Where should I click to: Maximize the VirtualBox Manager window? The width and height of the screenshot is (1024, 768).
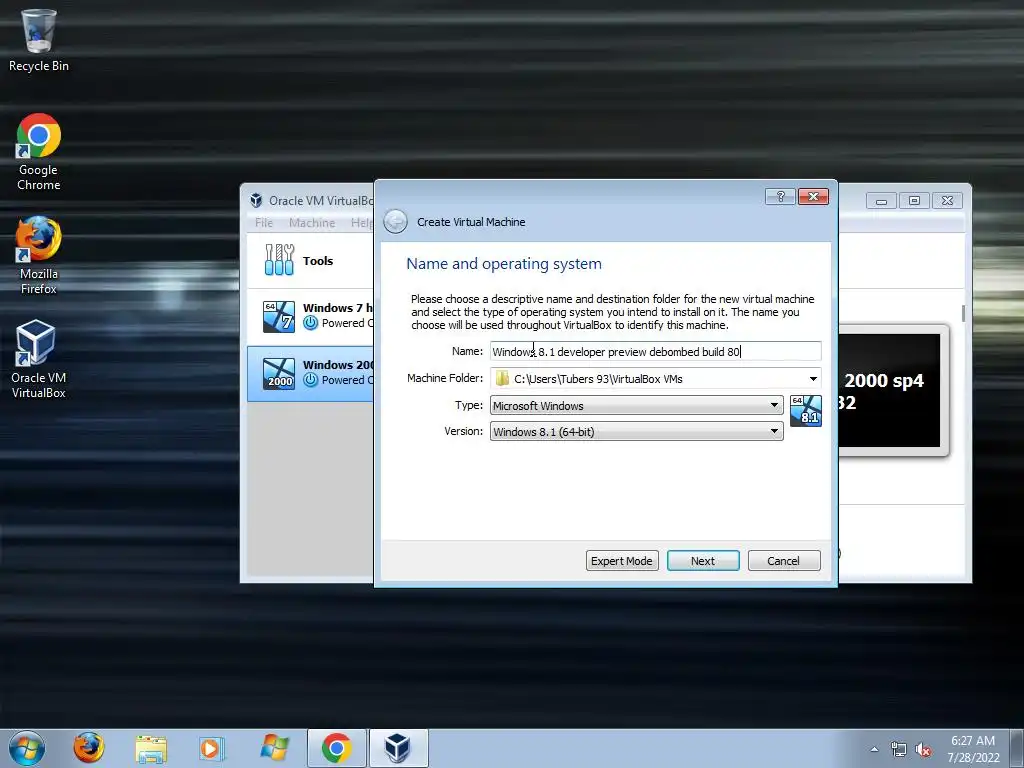click(914, 200)
